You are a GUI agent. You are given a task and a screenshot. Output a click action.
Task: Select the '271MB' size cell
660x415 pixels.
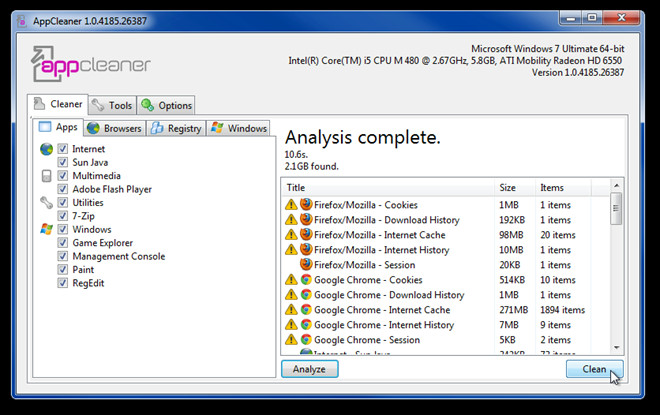pyautogui.click(x=514, y=310)
